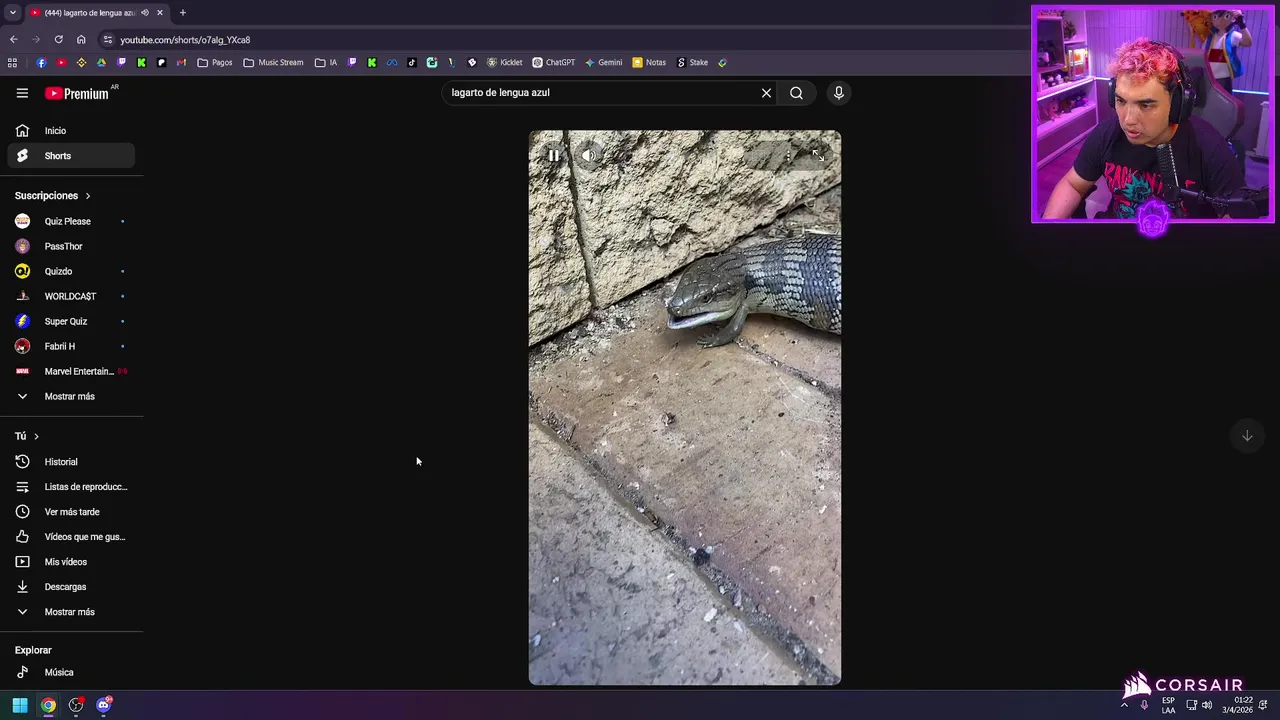Viewport: 1280px width, 720px height.
Task: Open Música under Explorar
Action: coord(71,672)
